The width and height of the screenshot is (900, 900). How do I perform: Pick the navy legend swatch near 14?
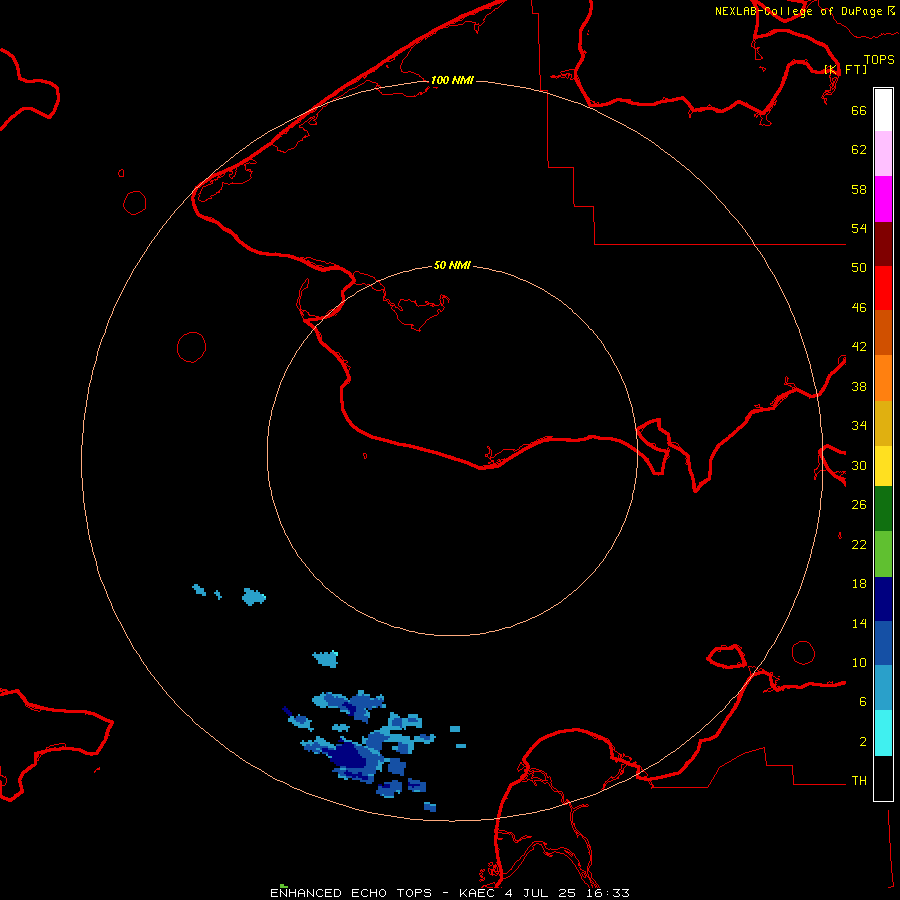pyautogui.click(x=883, y=599)
